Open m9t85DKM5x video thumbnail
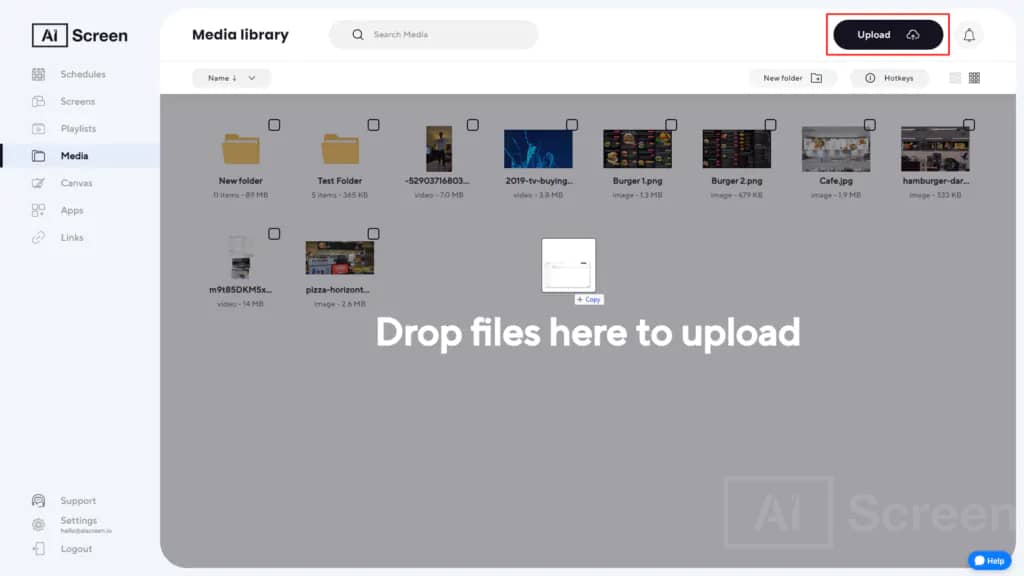Viewport: 1024px width, 576px height. (x=240, y=258)
